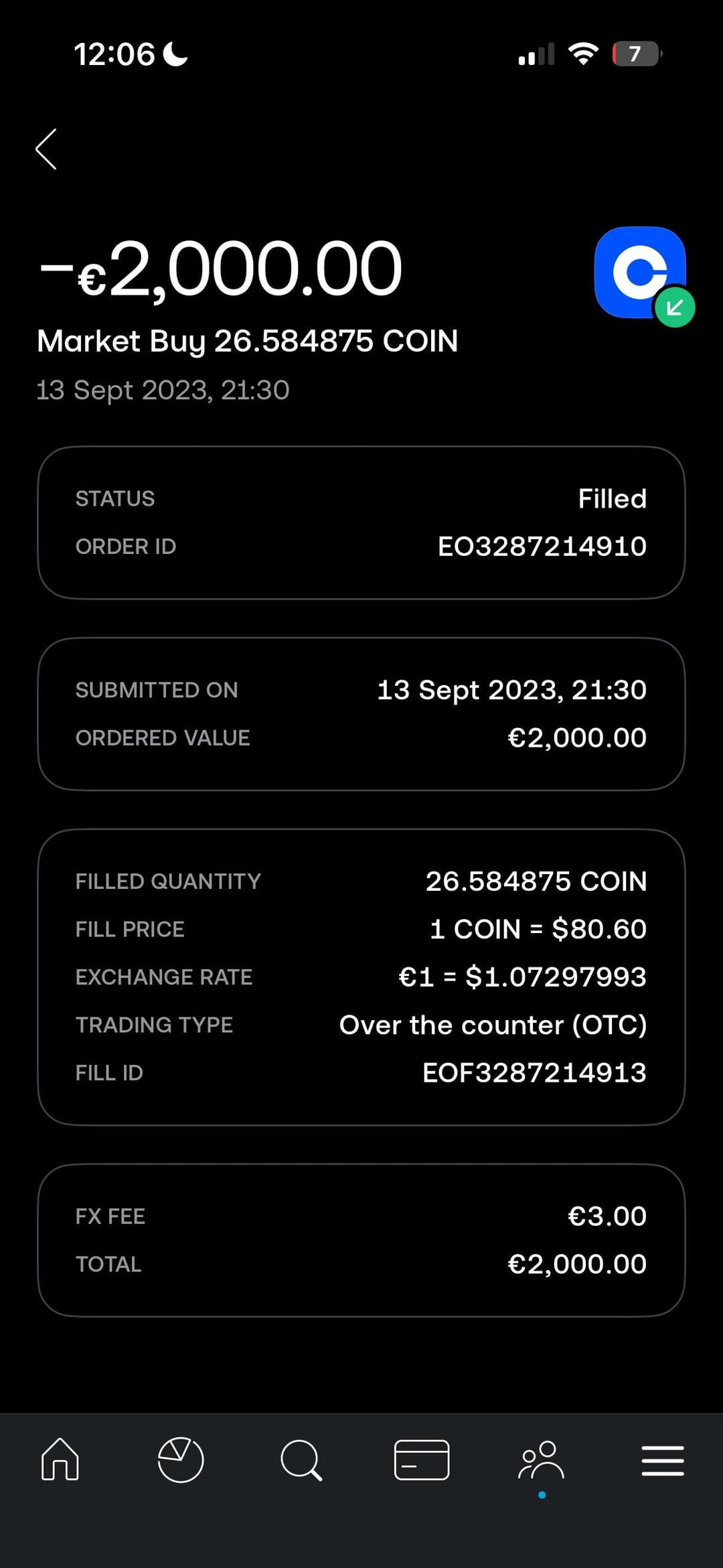723x1568 pixels.
Task: Tap Market Buy 26.584875 COIN title
Action: (x=248, y=341)
